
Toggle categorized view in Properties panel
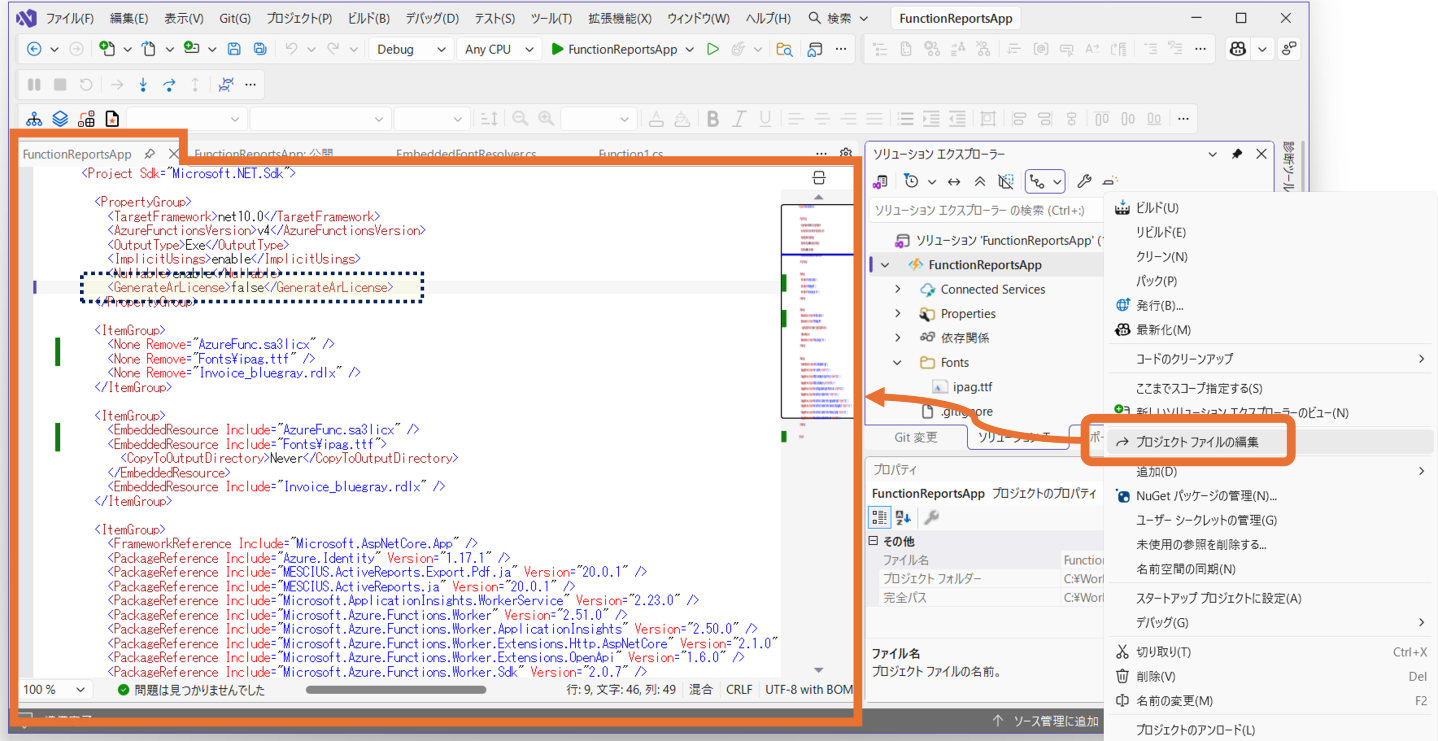pos(879,517)
